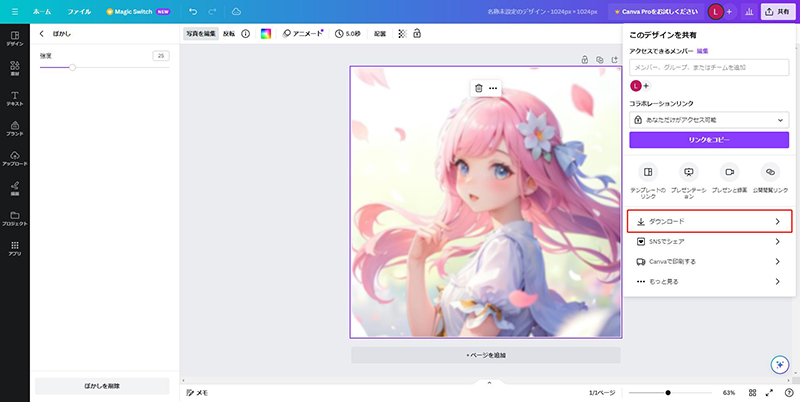The height and width of the screenshot is (402, 800).
Task: Open 配置 position option
Action: pos(380,34)
